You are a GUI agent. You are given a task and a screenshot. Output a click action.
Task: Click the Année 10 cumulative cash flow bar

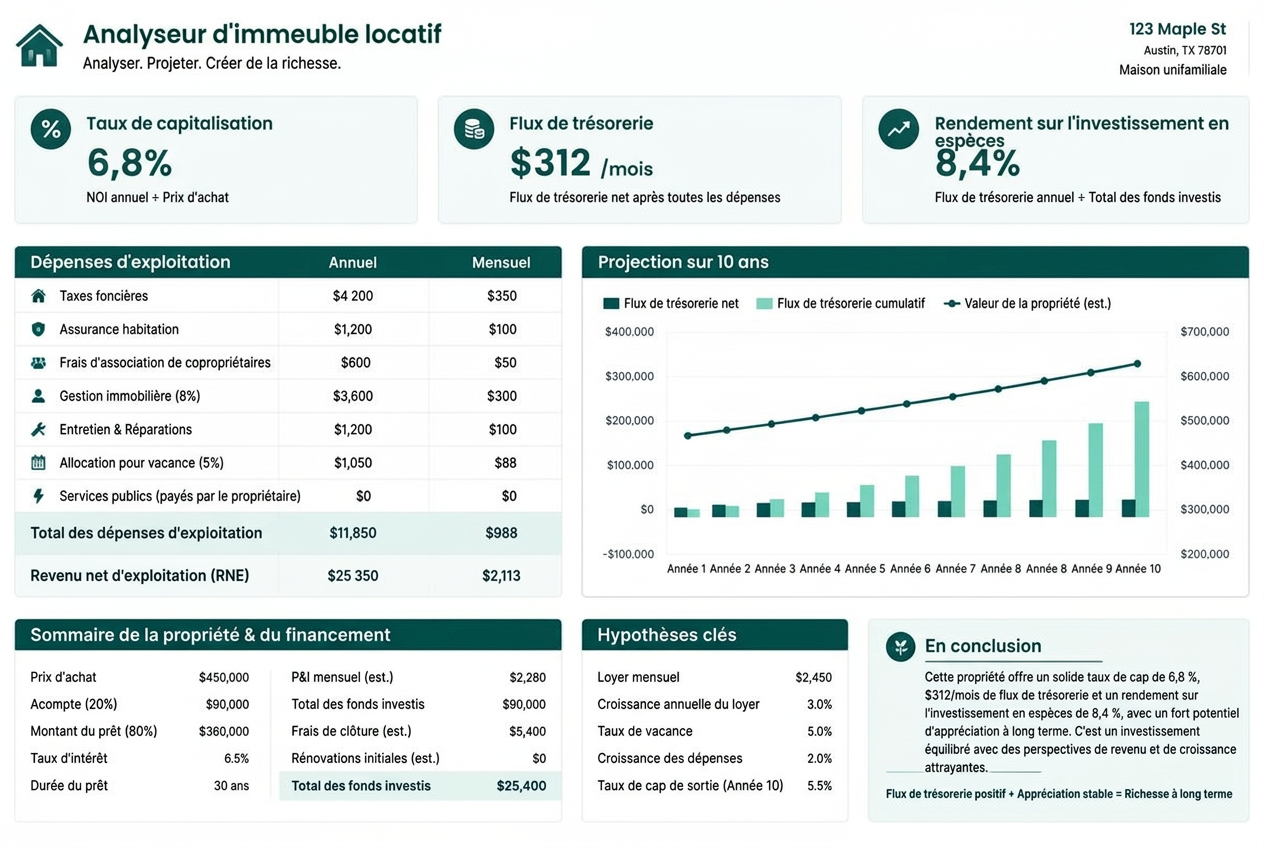[x=1142, y=459]
